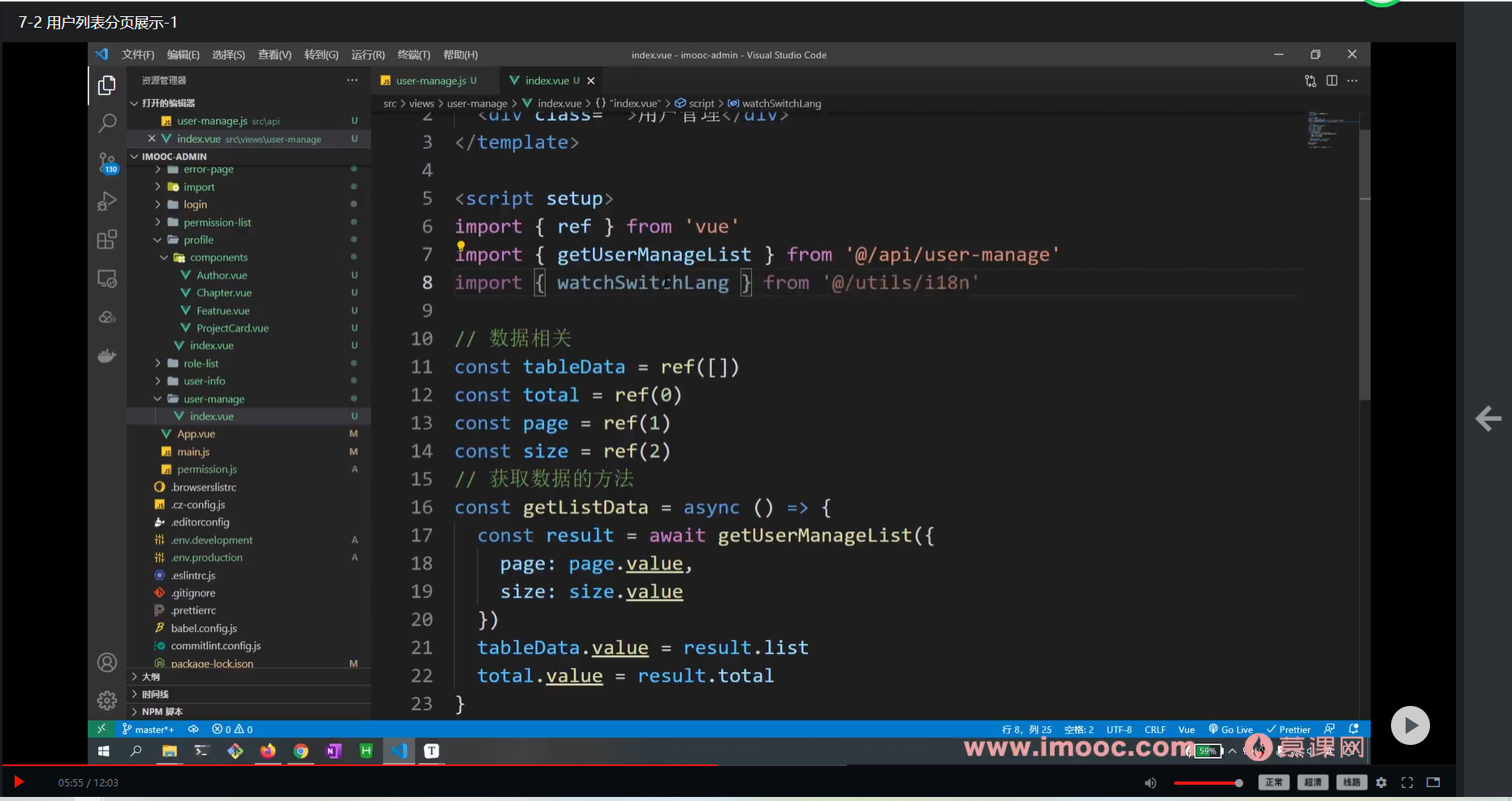Expand the role-list folder
This screenshot has height=801, width=1512.
pos(201,364)
